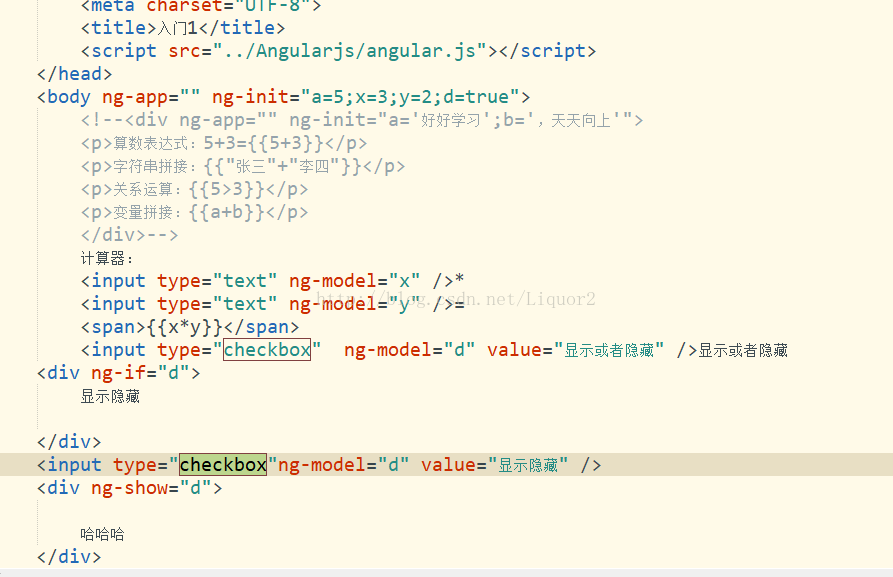Click the ng-init value "a=5;x=3;y=2;d=true"

tap(410, 97)
